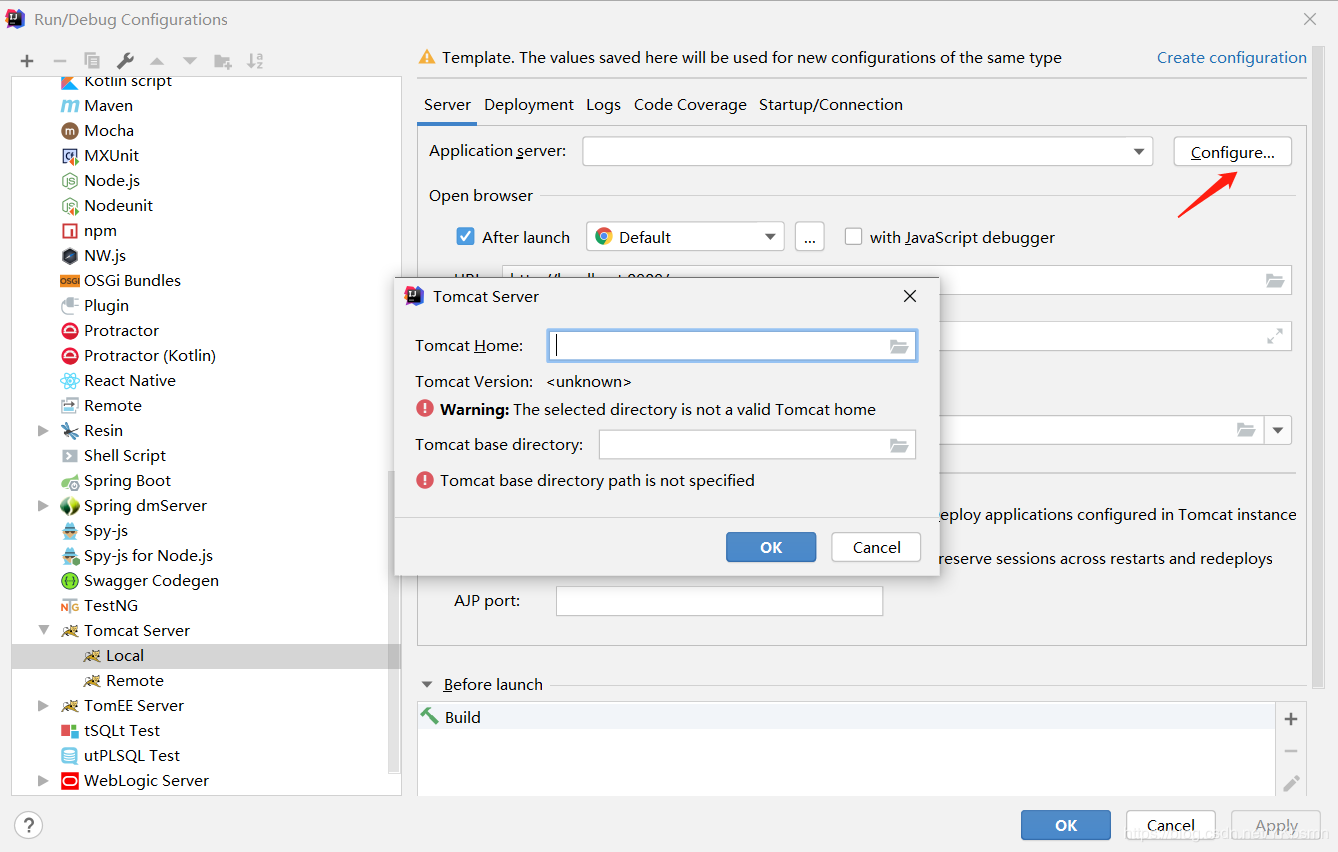Screen dimensions: 1338x852
Task: Select Spring Boot in the configuration tree
Action: tap(127, 481)
